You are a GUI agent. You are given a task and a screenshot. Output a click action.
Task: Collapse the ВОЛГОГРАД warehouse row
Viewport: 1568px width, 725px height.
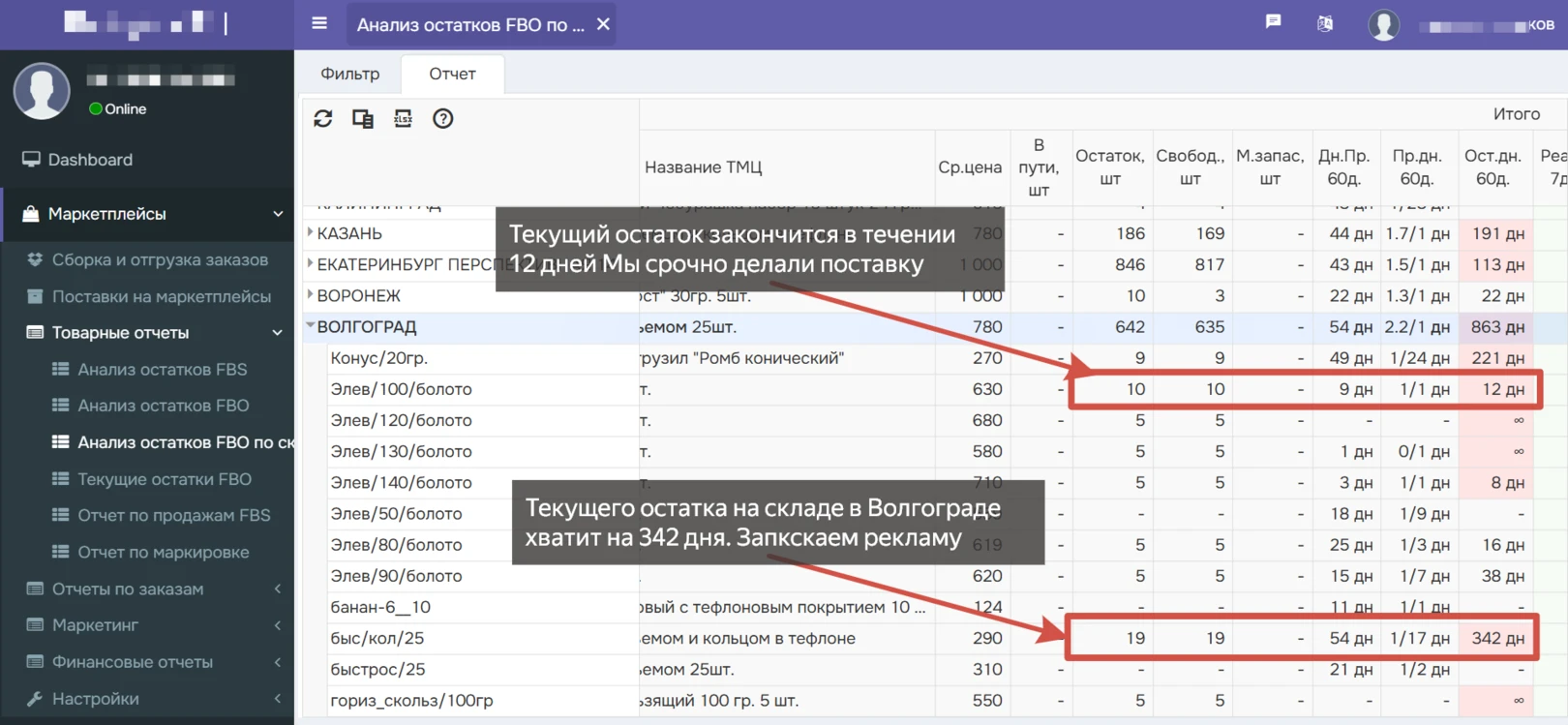pos(310,326)
